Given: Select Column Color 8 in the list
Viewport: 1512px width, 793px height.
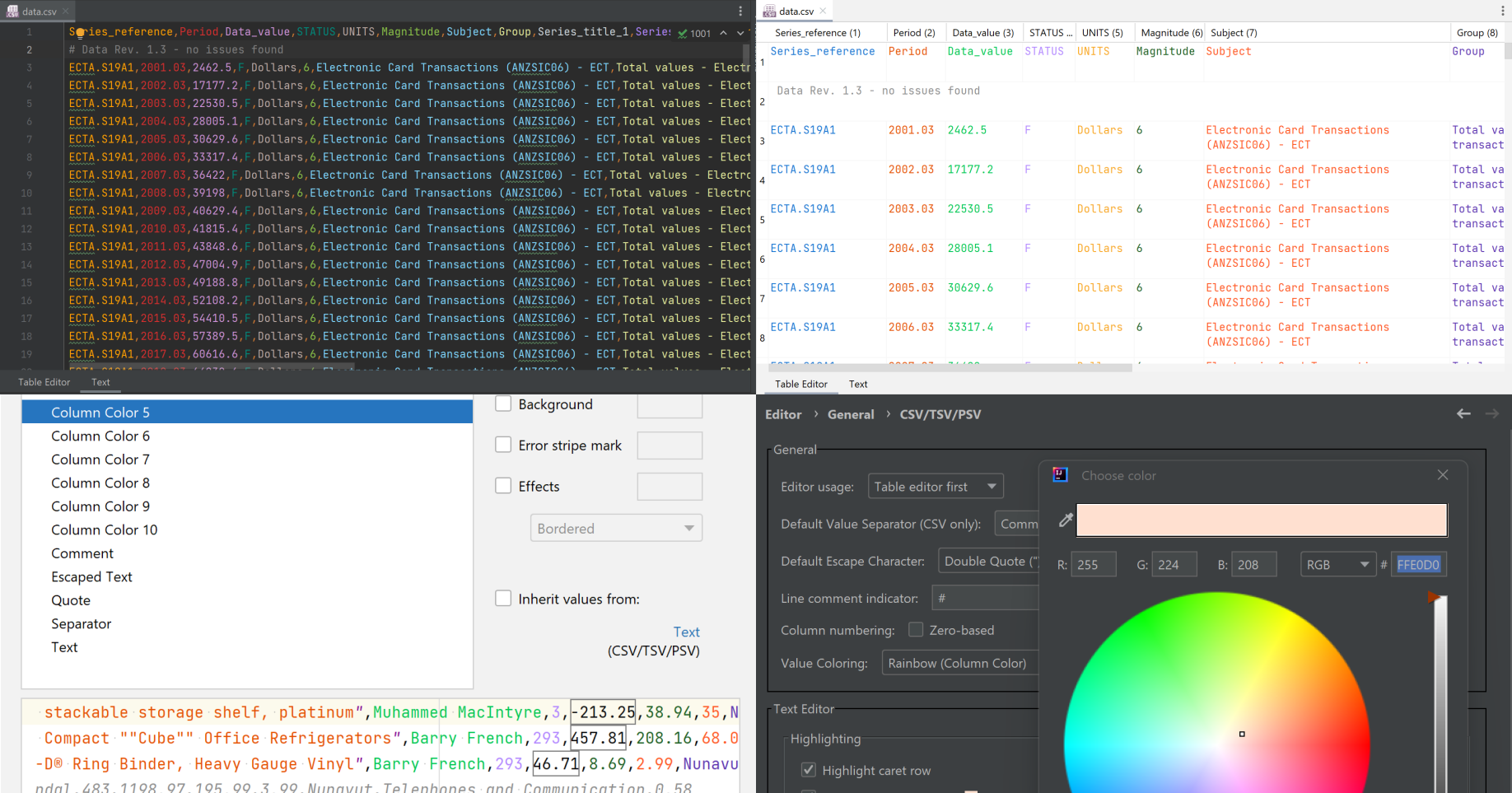Looking at the screenshot, I should [247, 483].
